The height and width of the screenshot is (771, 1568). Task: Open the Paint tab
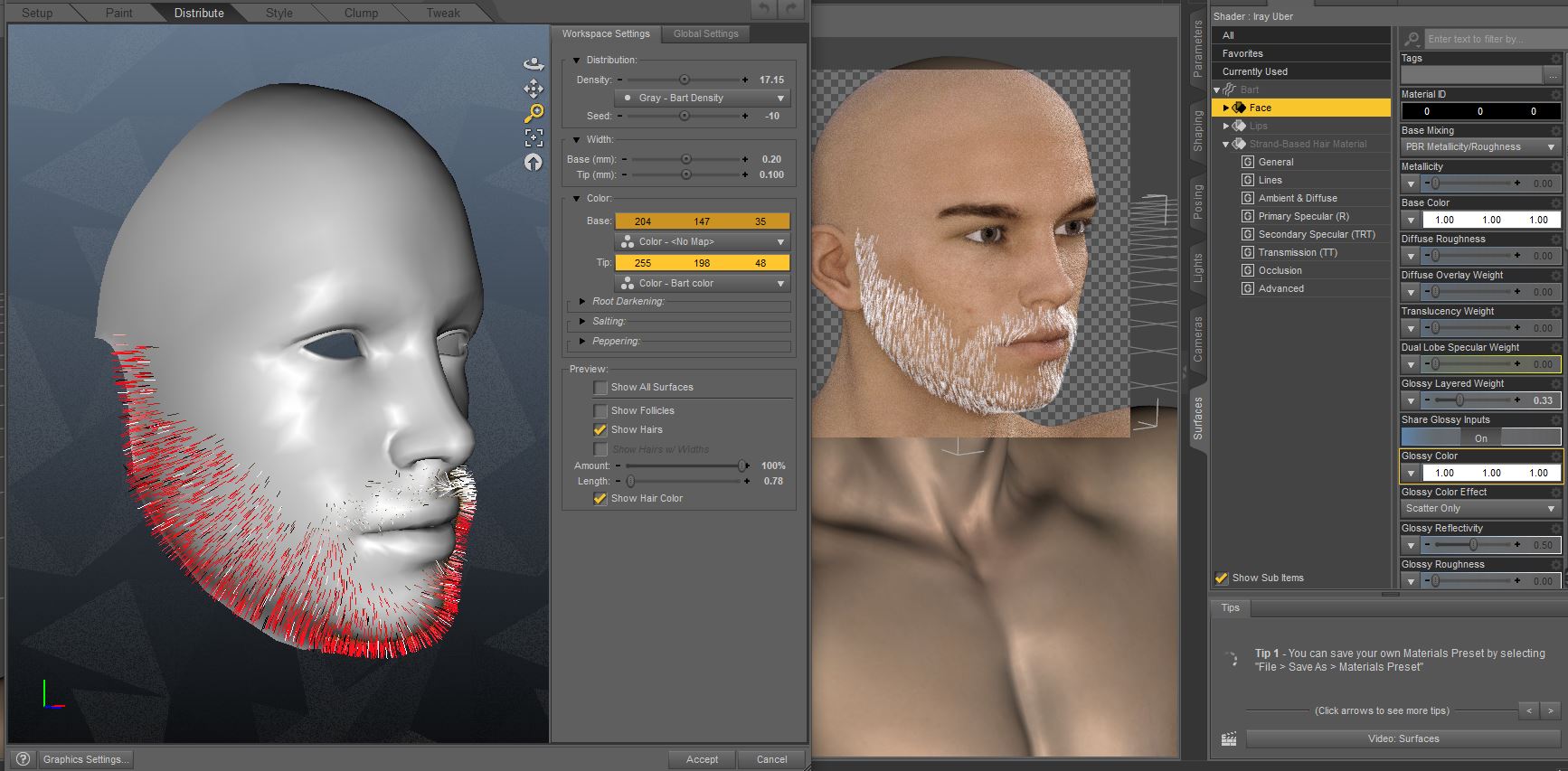(118, 13)
